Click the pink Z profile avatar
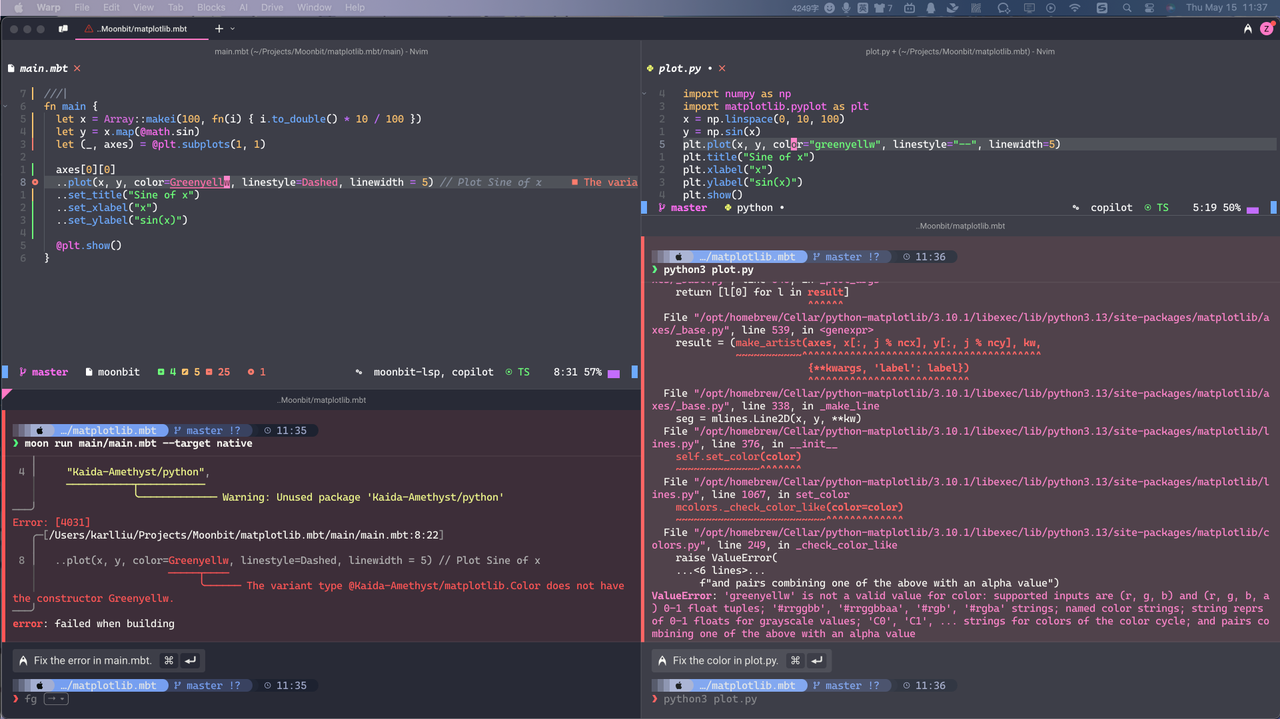 coord(1267,29)
